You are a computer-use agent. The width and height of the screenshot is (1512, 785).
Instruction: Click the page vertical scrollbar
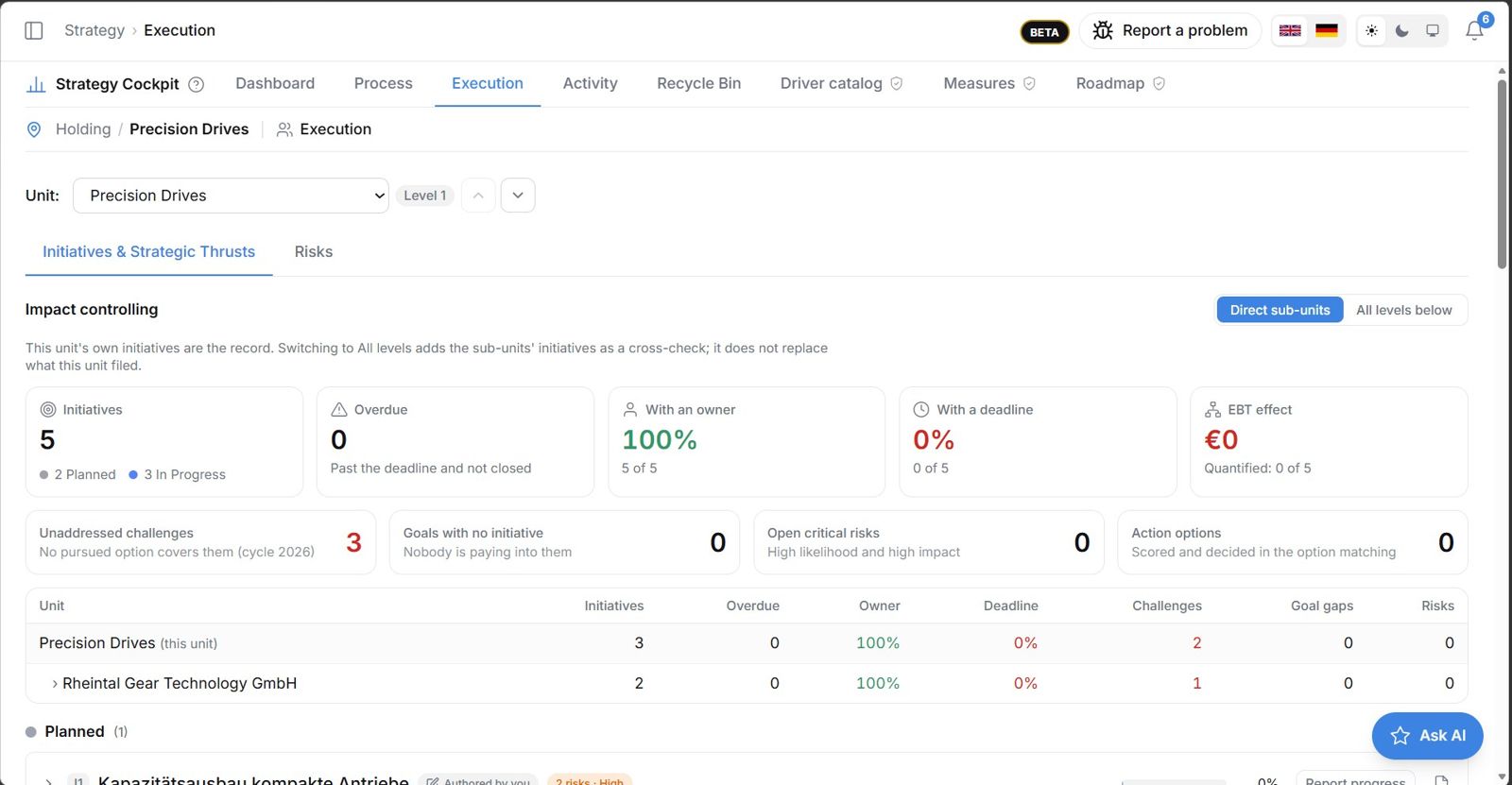click(1503, 175)
